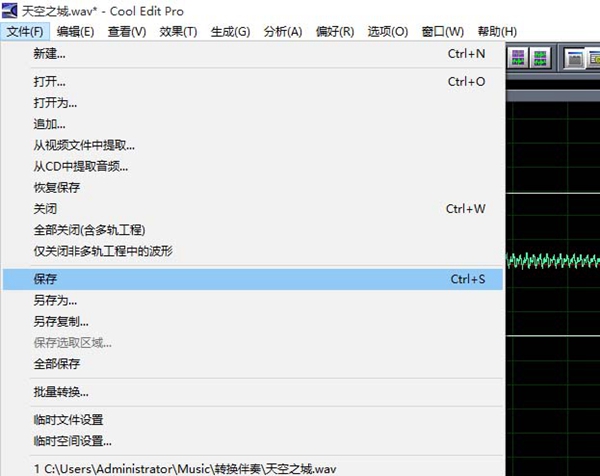Open the 编辑(E) menu
The height and width of the screenshot is (476, 600).
pos(75,31)
